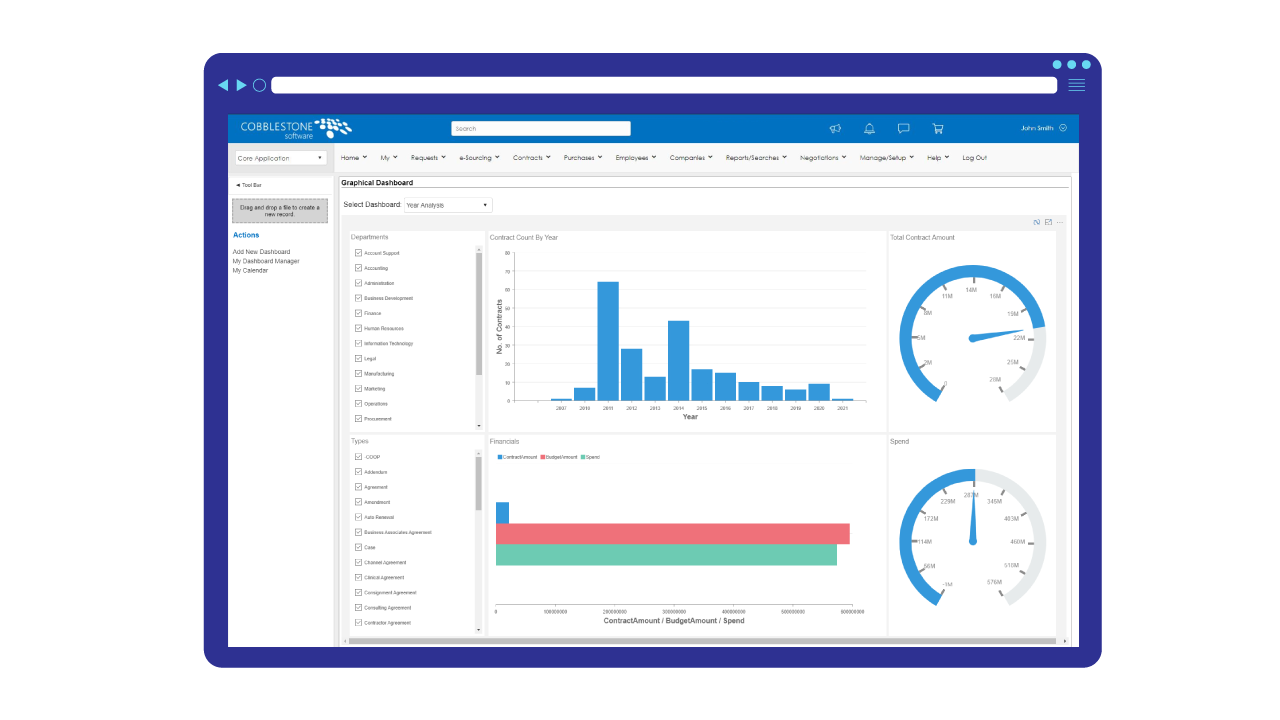Toggle the Case type checkbox
The image size is (1280, 720).
click(x=359, y=547)
